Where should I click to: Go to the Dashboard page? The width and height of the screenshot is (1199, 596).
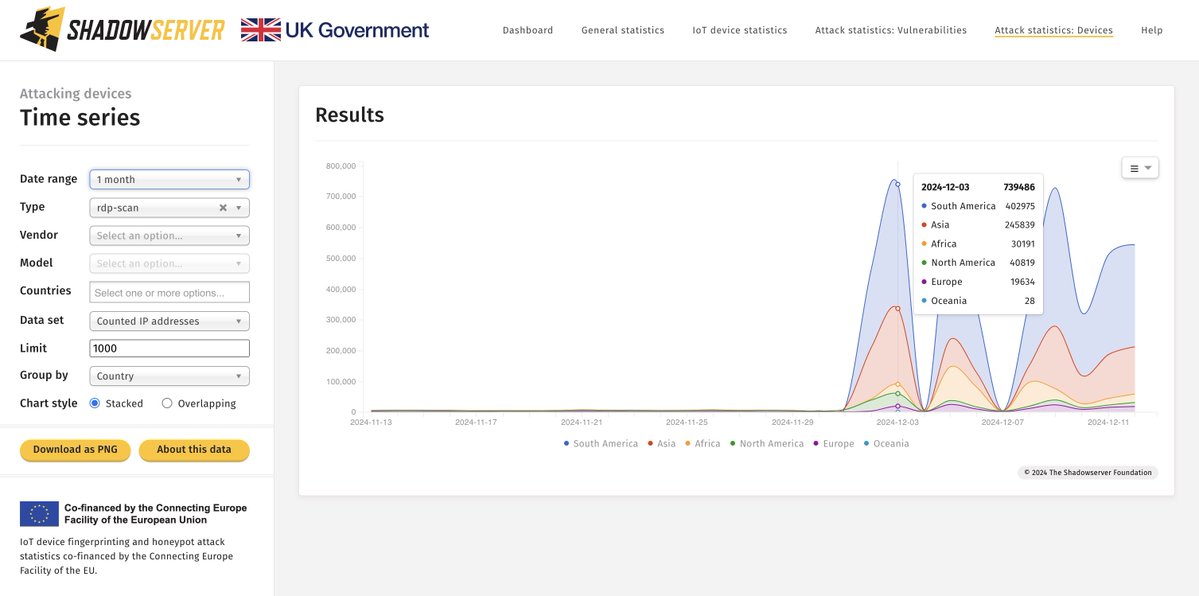pos(528,31)
